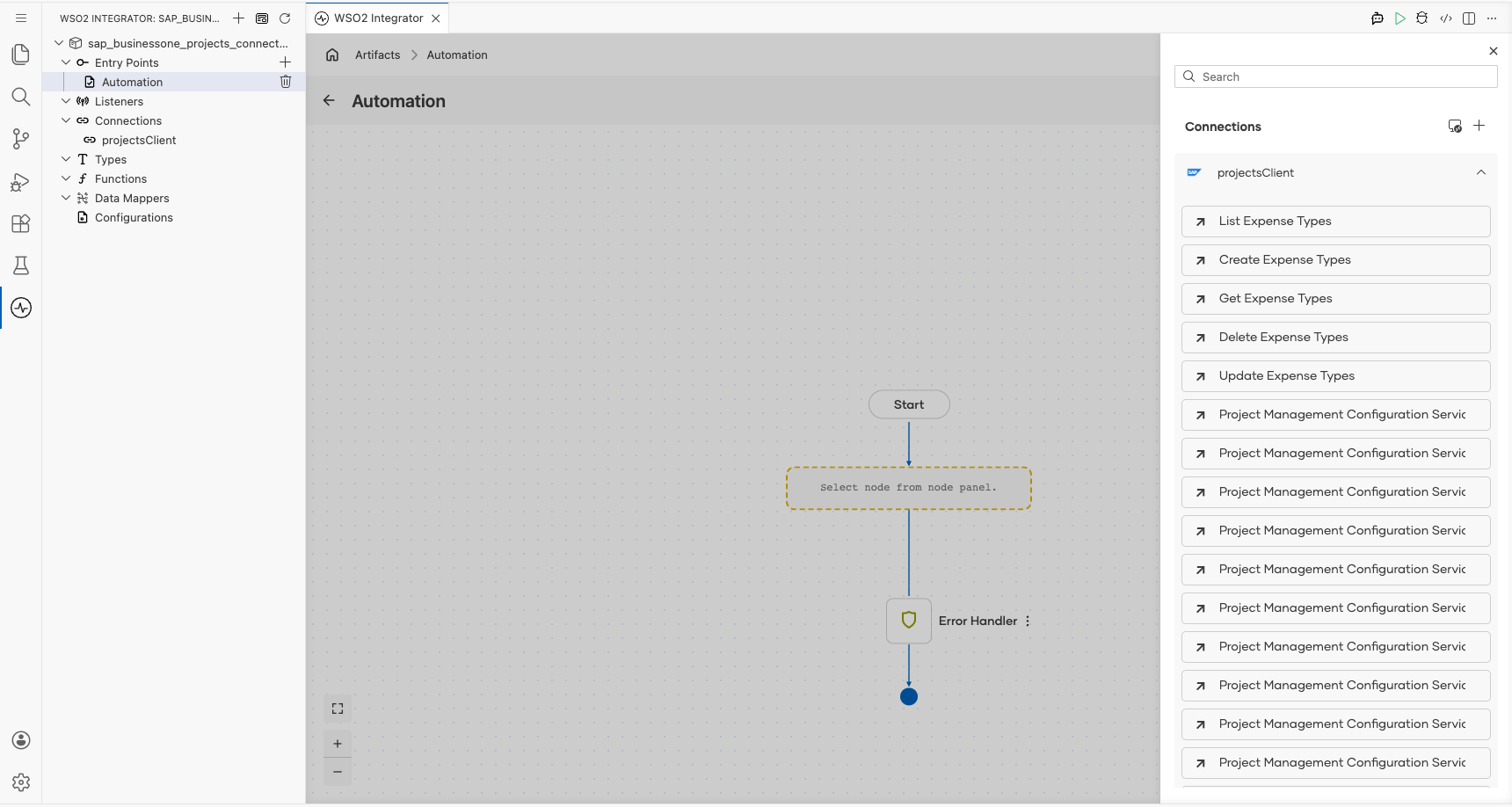Select the WSO2 Integrator editor tab
The width and height of the screenshot is (1512, 807).
point(378,18)
